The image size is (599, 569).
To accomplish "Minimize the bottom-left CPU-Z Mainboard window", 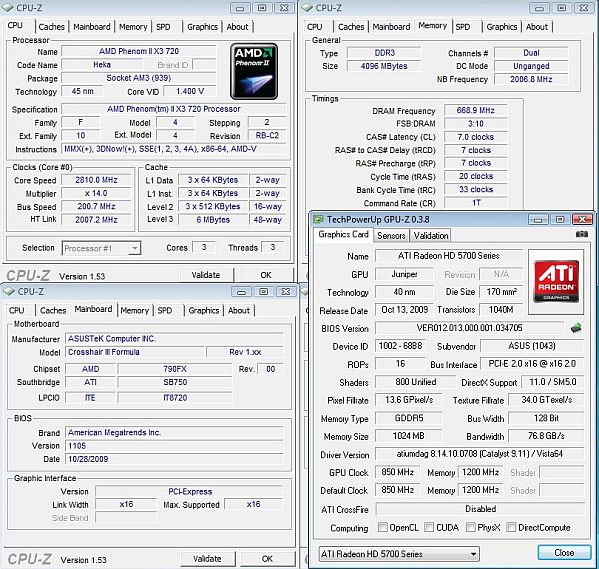I will point(241,292).
